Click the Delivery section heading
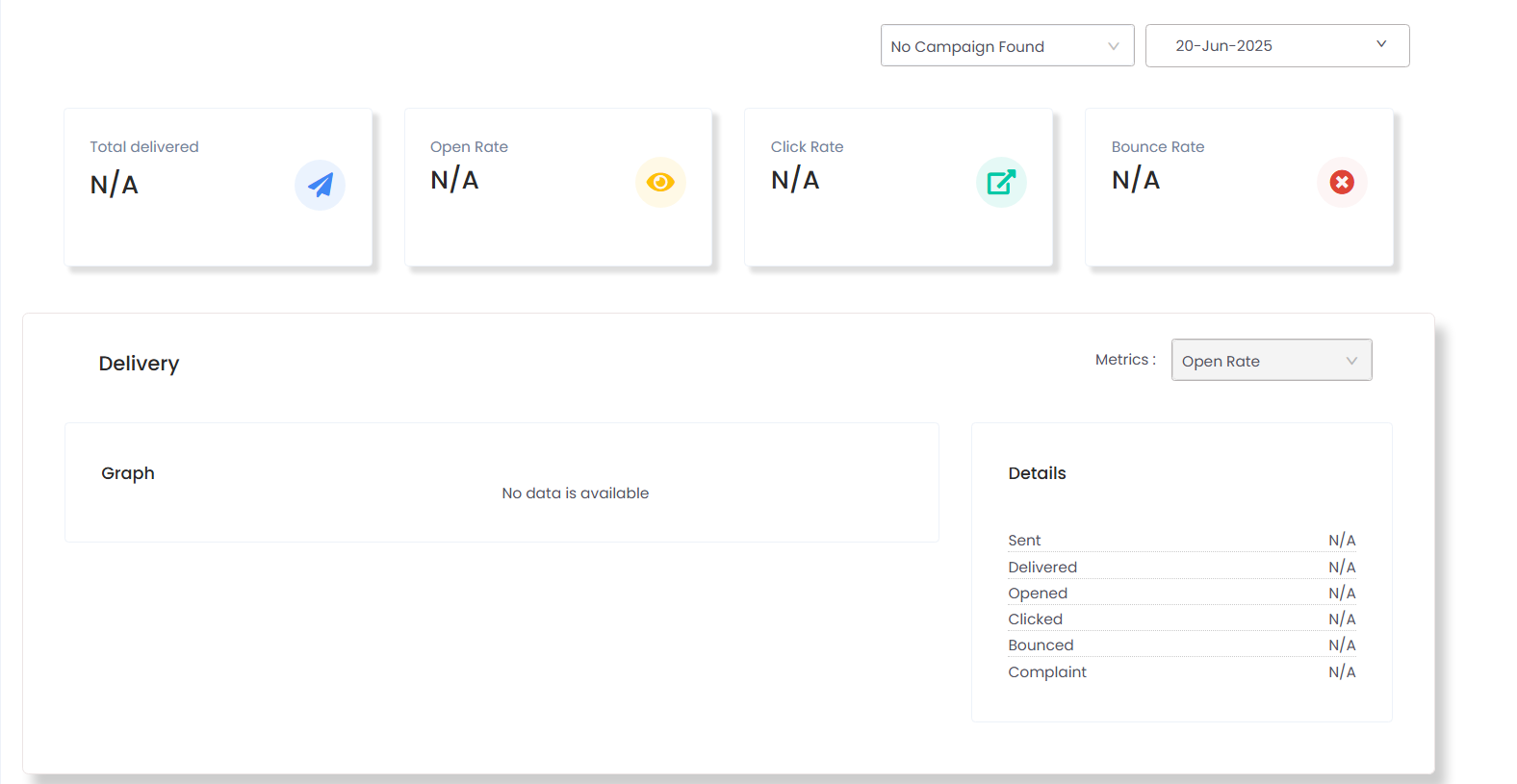 pyautogui.click(x=139, y=364)
